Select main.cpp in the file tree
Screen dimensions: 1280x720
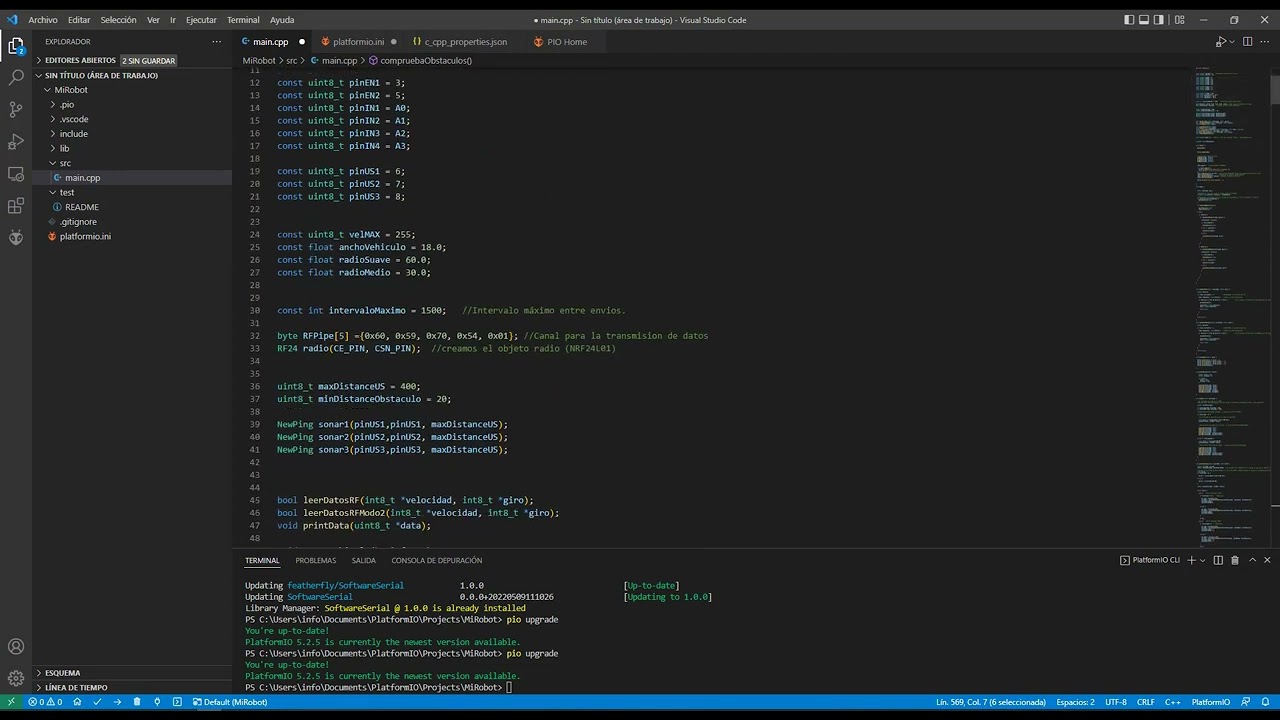(132, 178)
